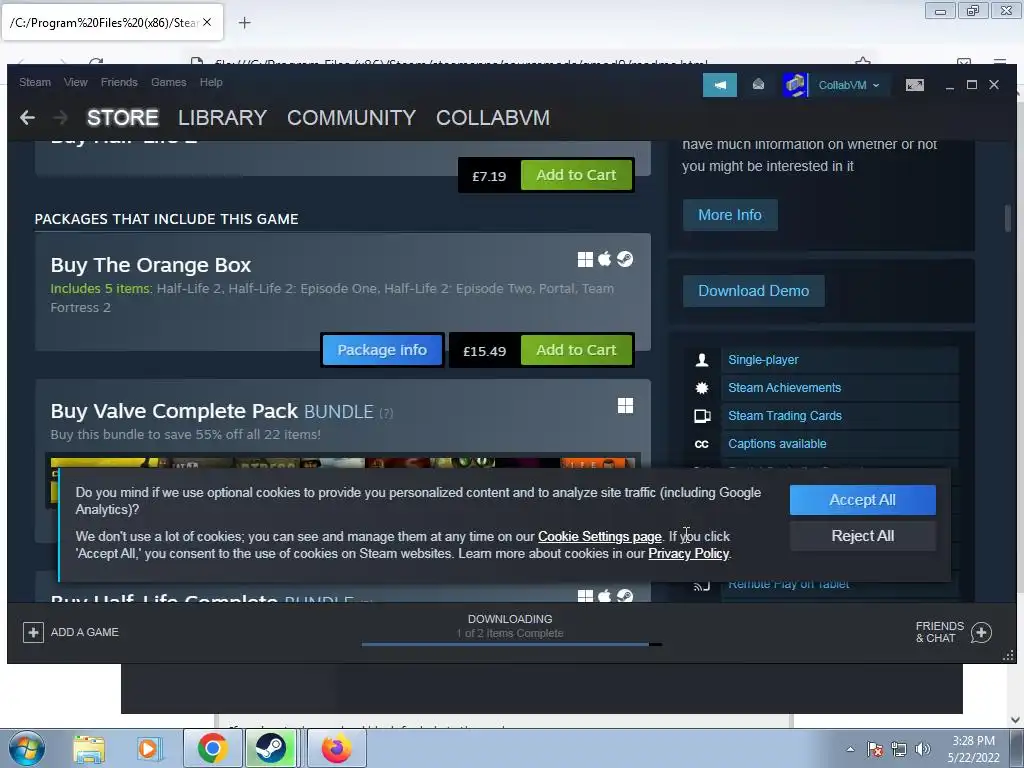Go to the COMMUNITY tab
The width and height of the screenshot is (1024, 768).
point(351,118)
